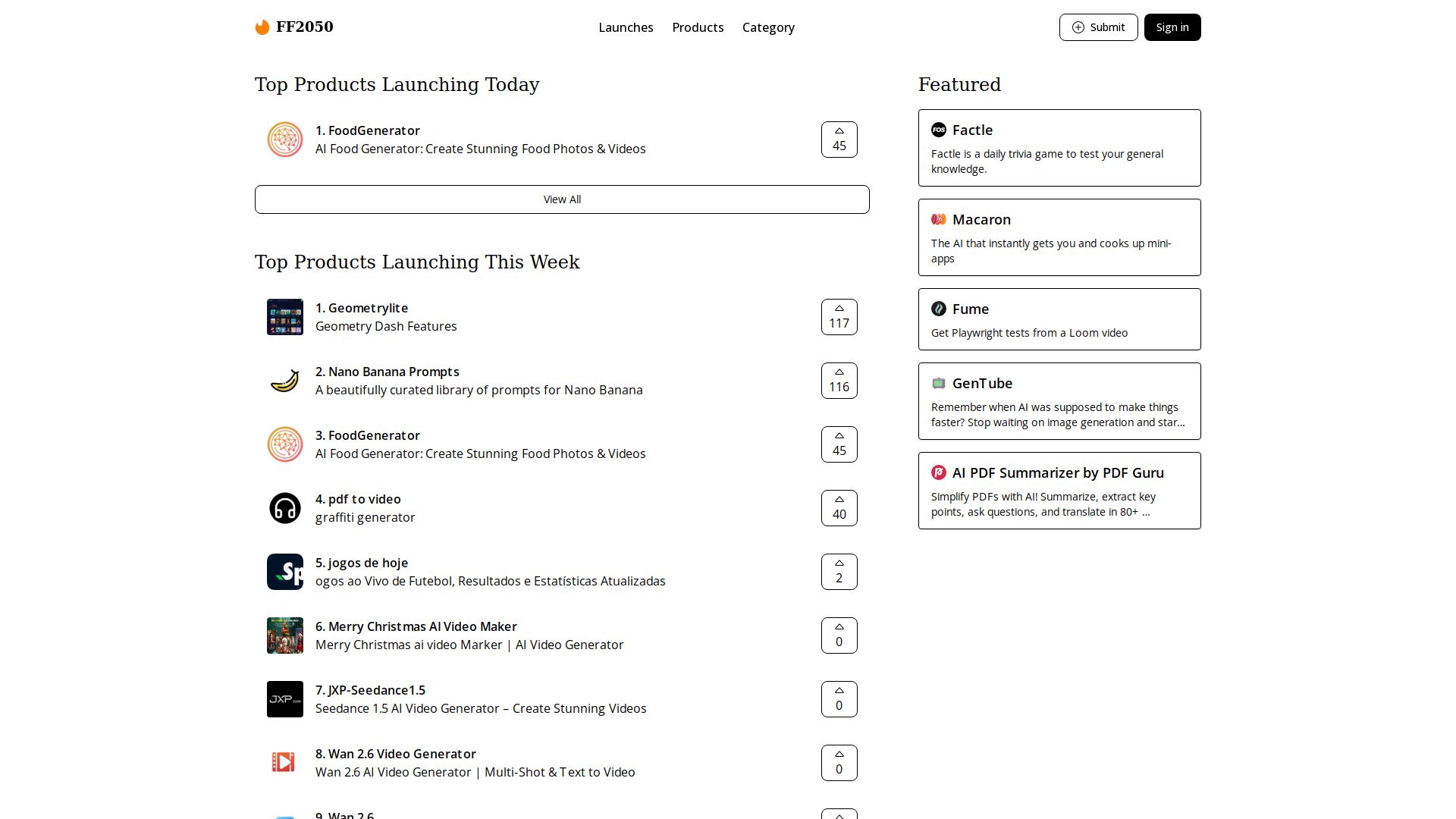Click the Wan 2.6 Video Generator icon
The height and width of the screenshot is (819, 1456).
point(285,763)
